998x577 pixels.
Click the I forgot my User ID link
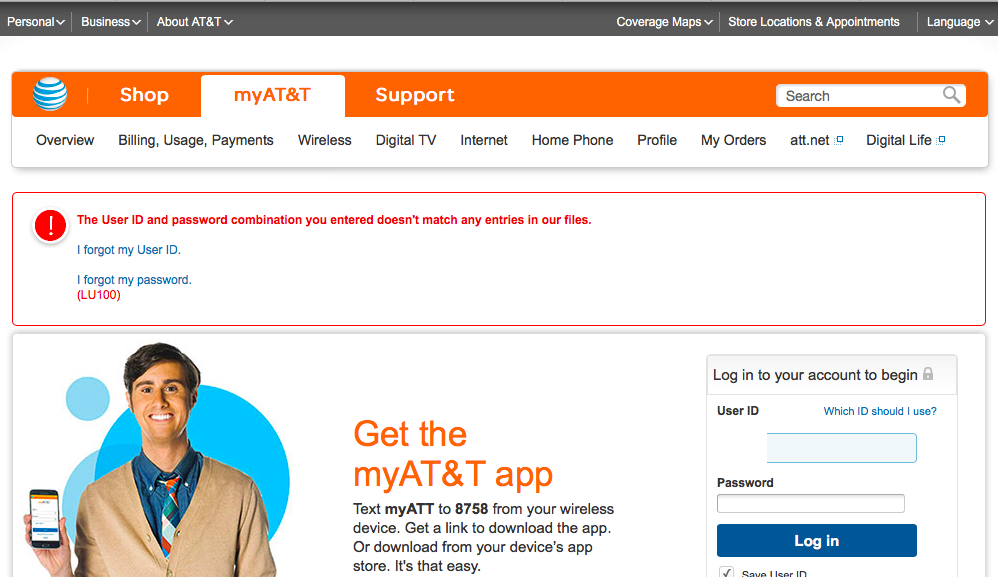click(129, 250)
